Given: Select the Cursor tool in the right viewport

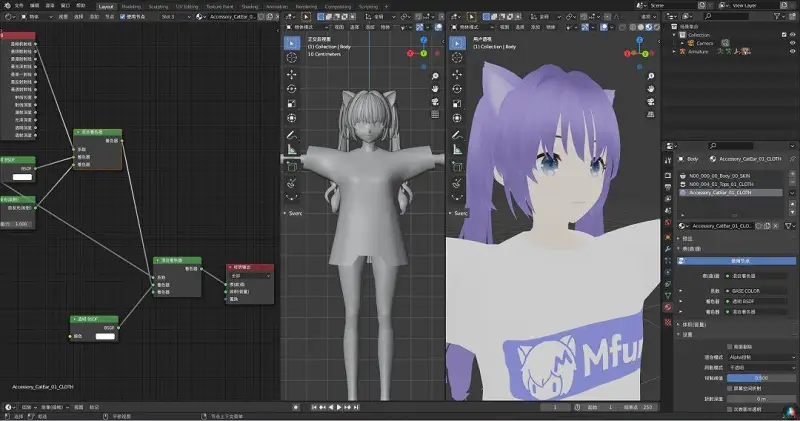Looking at the screenshot, I should coord(457,58).
